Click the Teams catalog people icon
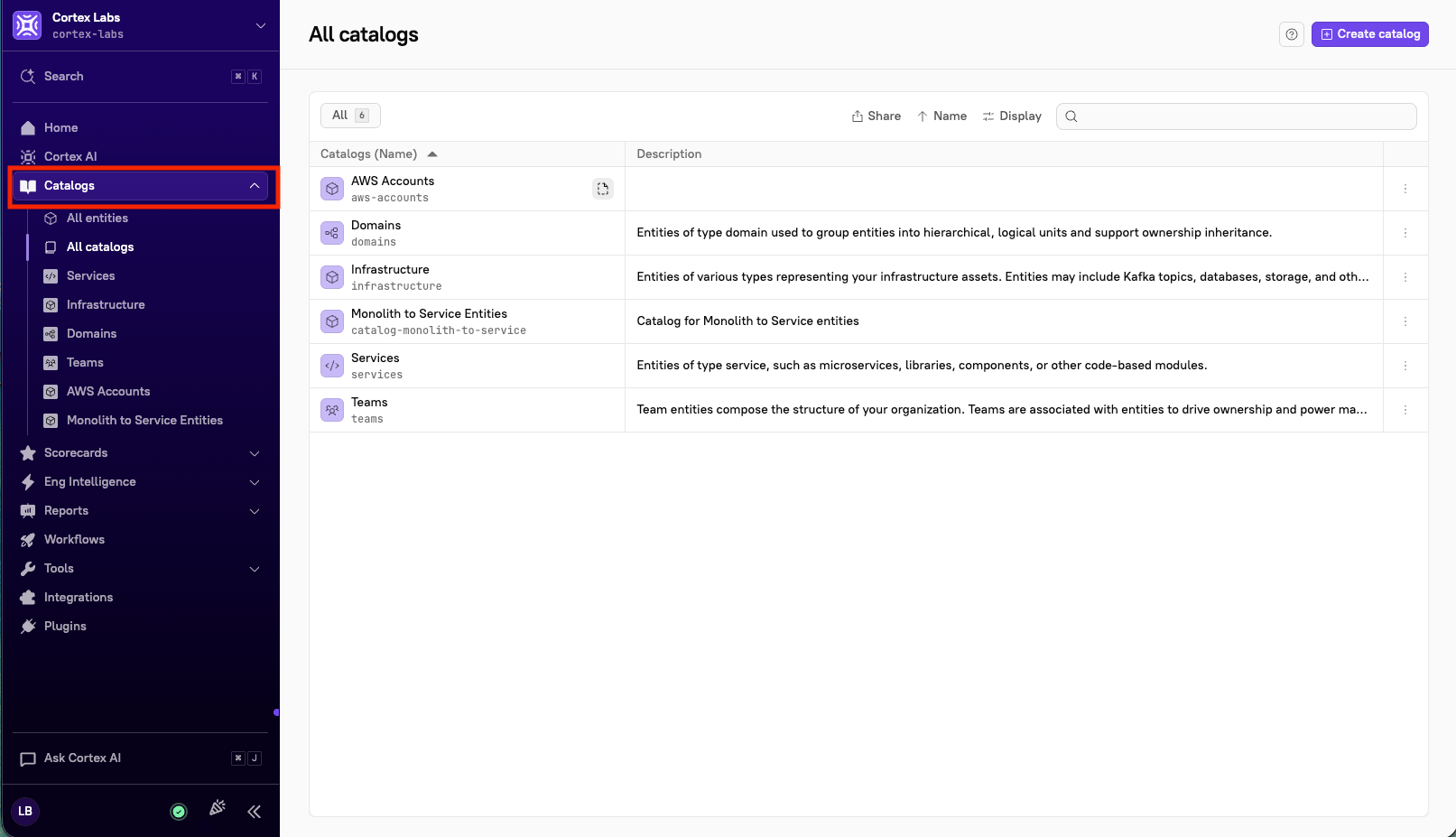The image size is (1456, 837). click(x=332, y=410)
